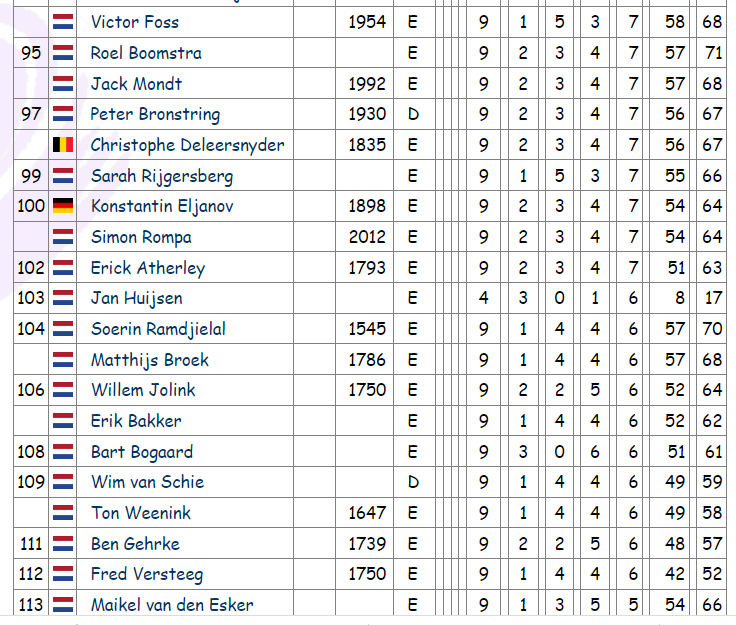Click the flag next to Maikel van den Esker
This screenshot has height=625, width=736.
(63, 604)
